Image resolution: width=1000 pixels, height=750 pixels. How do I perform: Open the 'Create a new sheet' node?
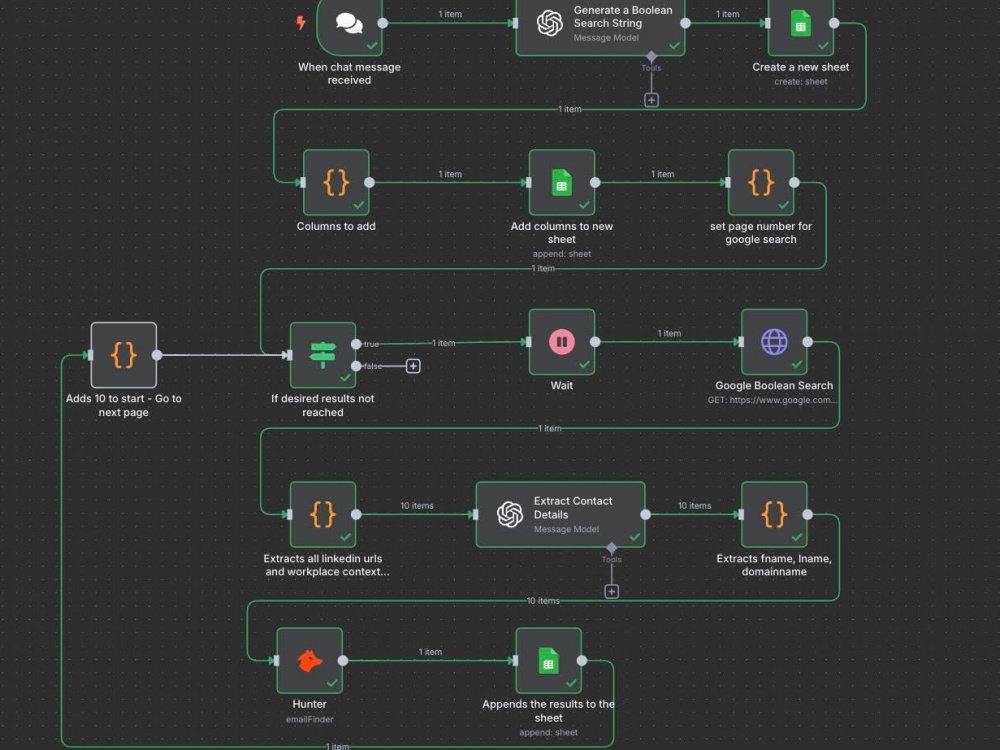coord(800,25)
